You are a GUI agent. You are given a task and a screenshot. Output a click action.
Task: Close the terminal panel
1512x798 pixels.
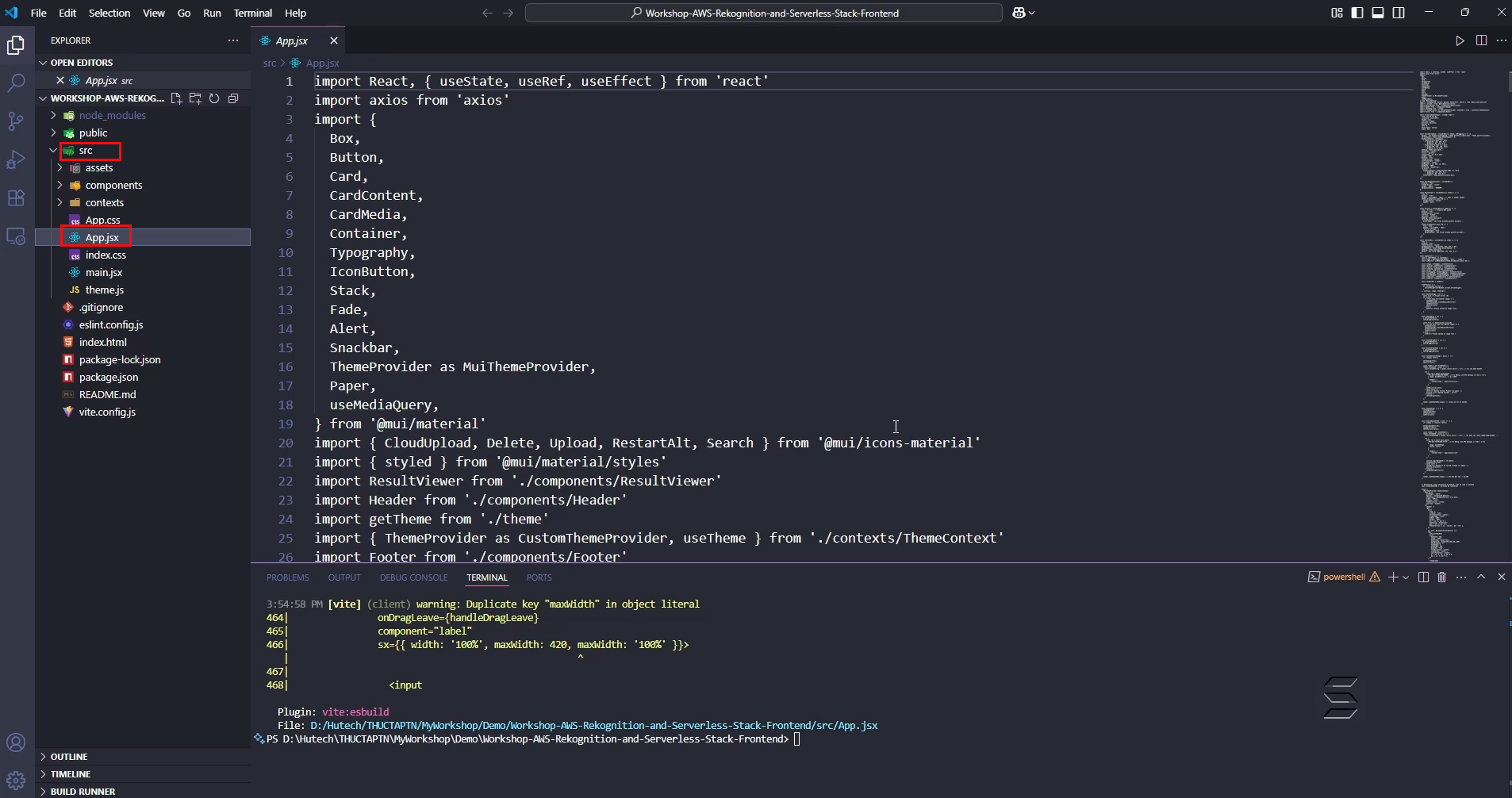click(x=1501, y=577)
